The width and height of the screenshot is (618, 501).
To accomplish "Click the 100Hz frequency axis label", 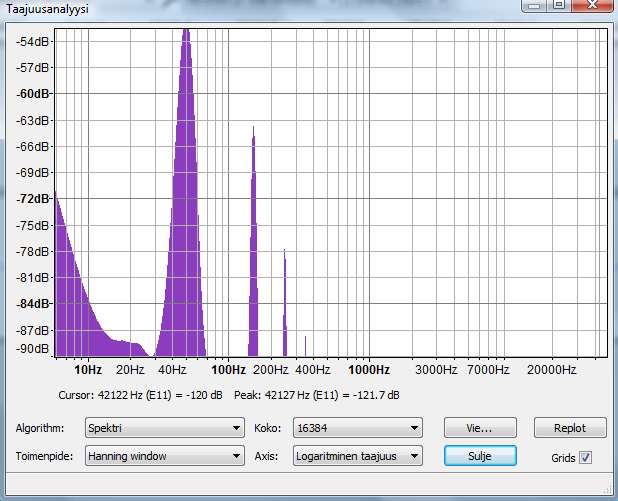I will click(229, 370).
